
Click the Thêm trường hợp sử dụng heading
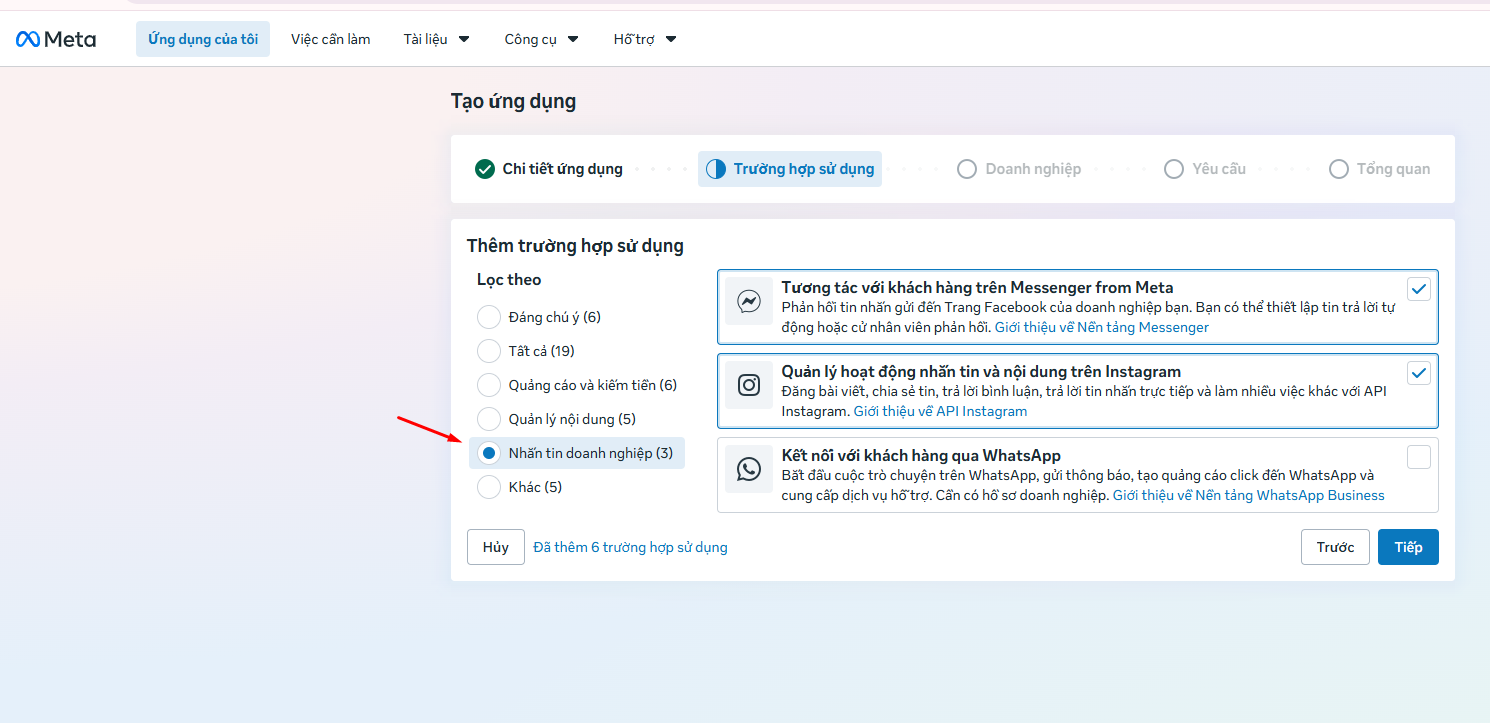(575, 246)
